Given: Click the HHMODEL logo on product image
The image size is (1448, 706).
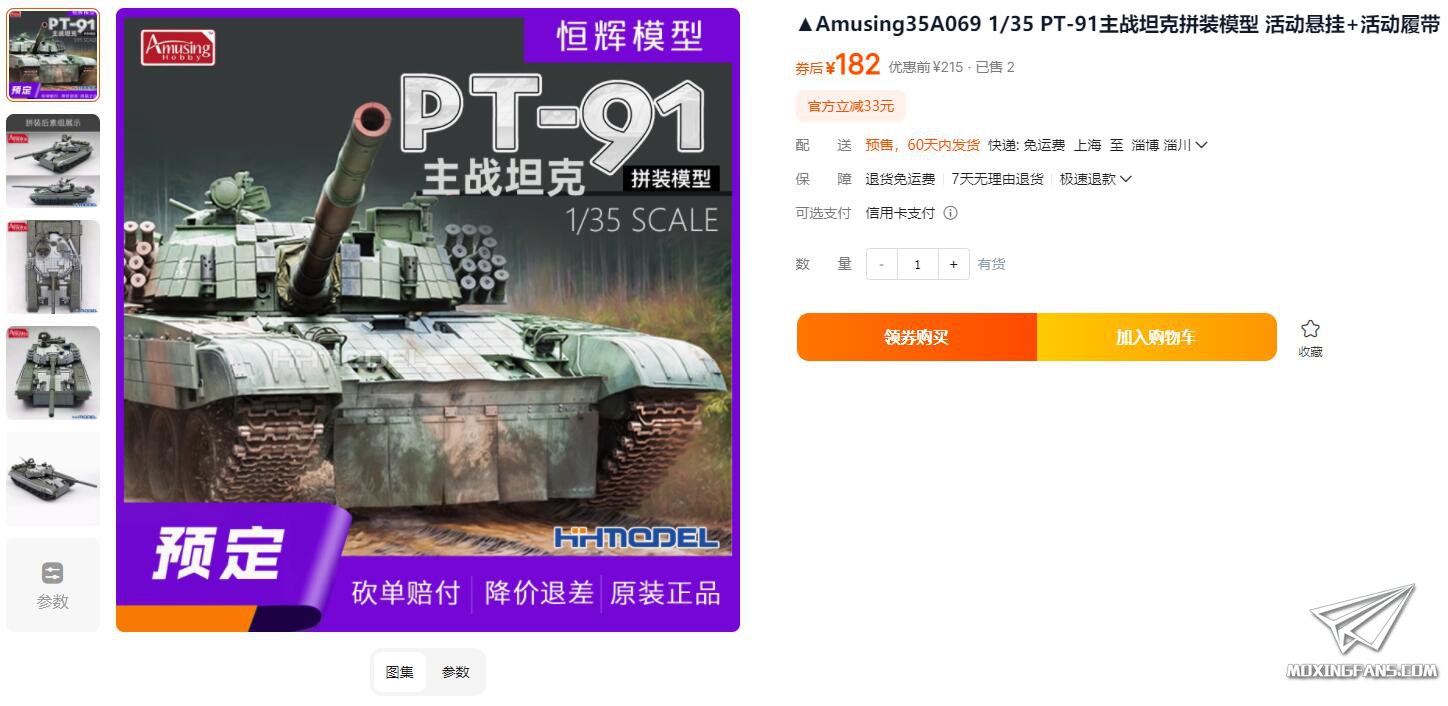Looking at the screenshot, I should pos(636,538).
